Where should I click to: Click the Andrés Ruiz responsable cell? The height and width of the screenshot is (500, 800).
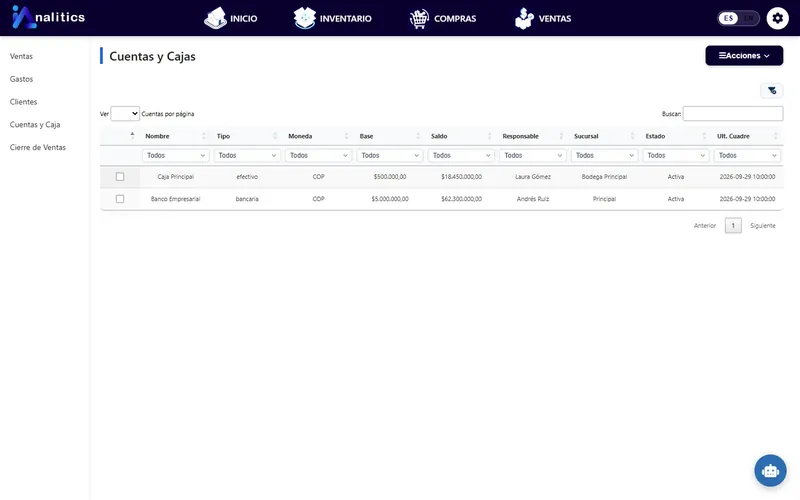pos(533,199)
